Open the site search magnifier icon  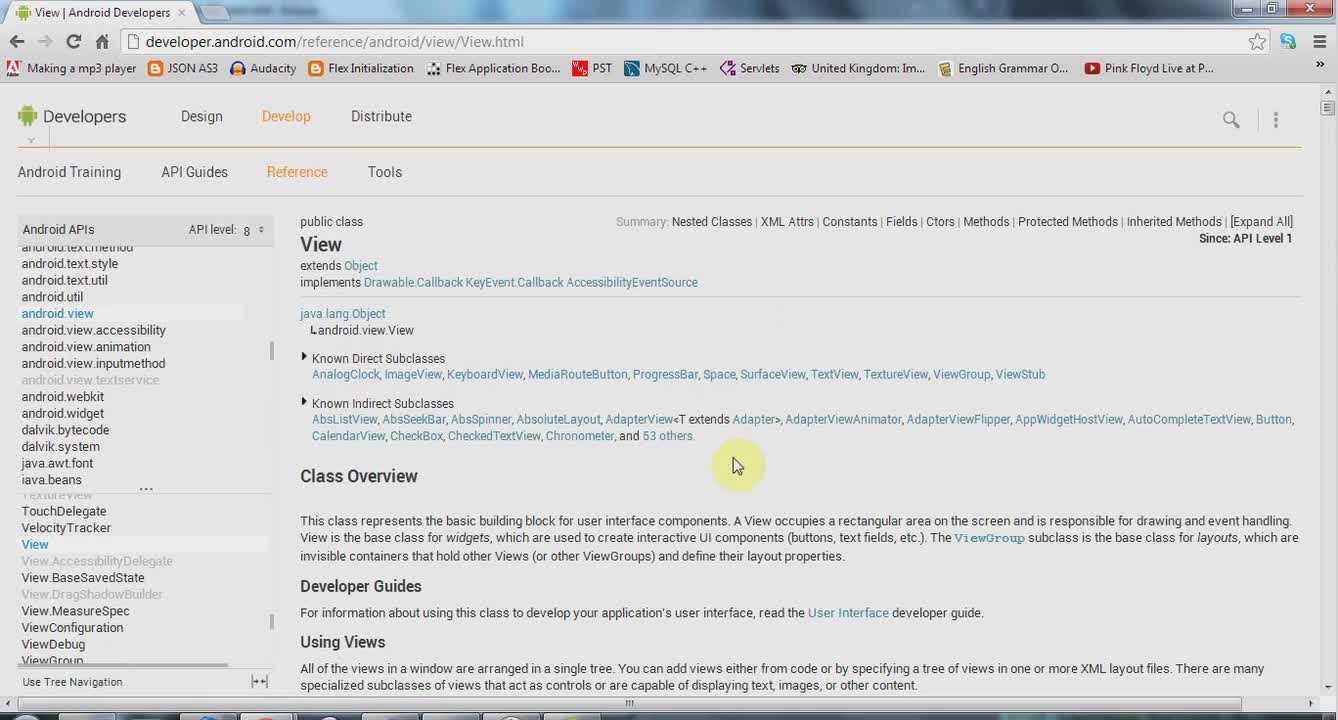[x=1231, y=120]
